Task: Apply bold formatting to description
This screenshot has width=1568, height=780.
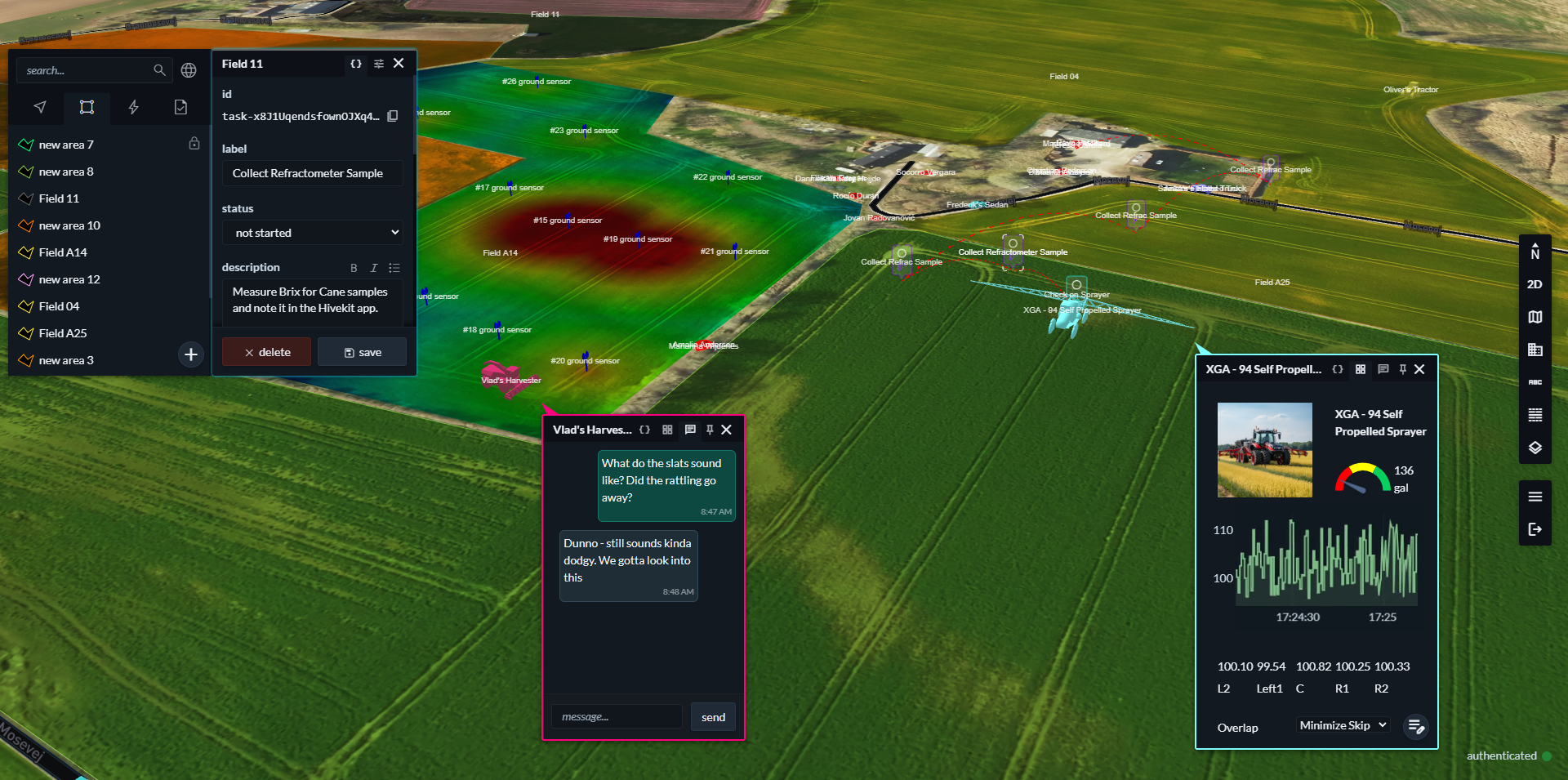Action: [354, 268]
